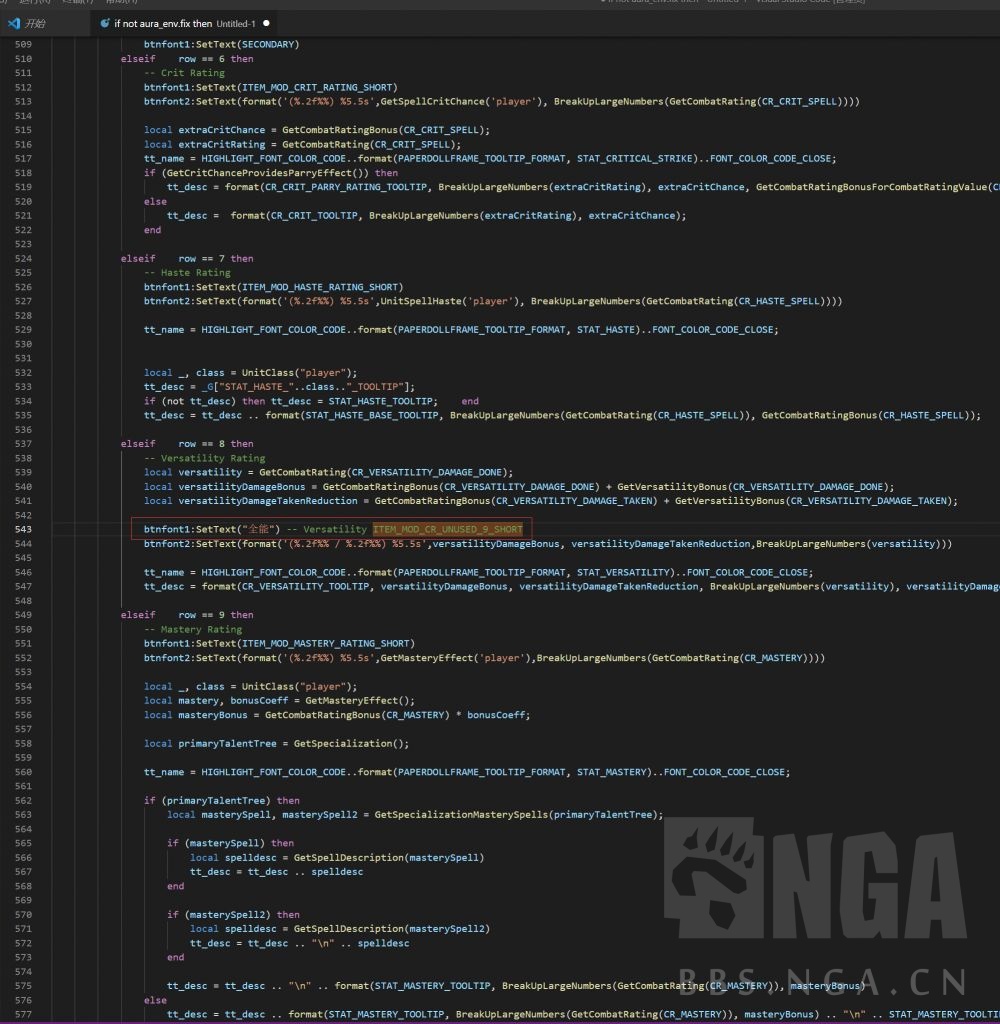Click line number 549 in the gutter
This screenshot has width=1000, height=1024.
coord(24,615)
